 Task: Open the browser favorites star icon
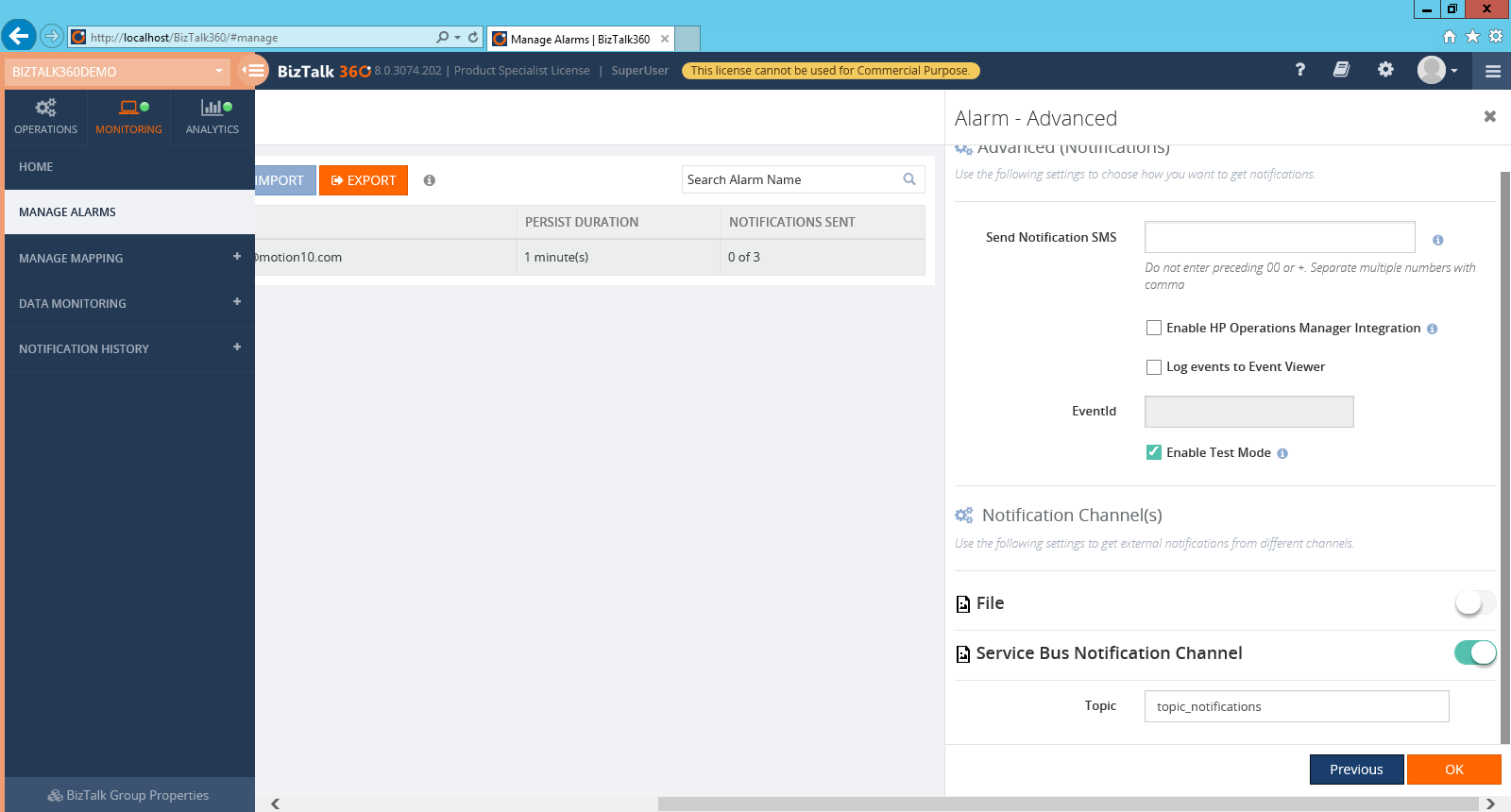[x=1472, y=37]
